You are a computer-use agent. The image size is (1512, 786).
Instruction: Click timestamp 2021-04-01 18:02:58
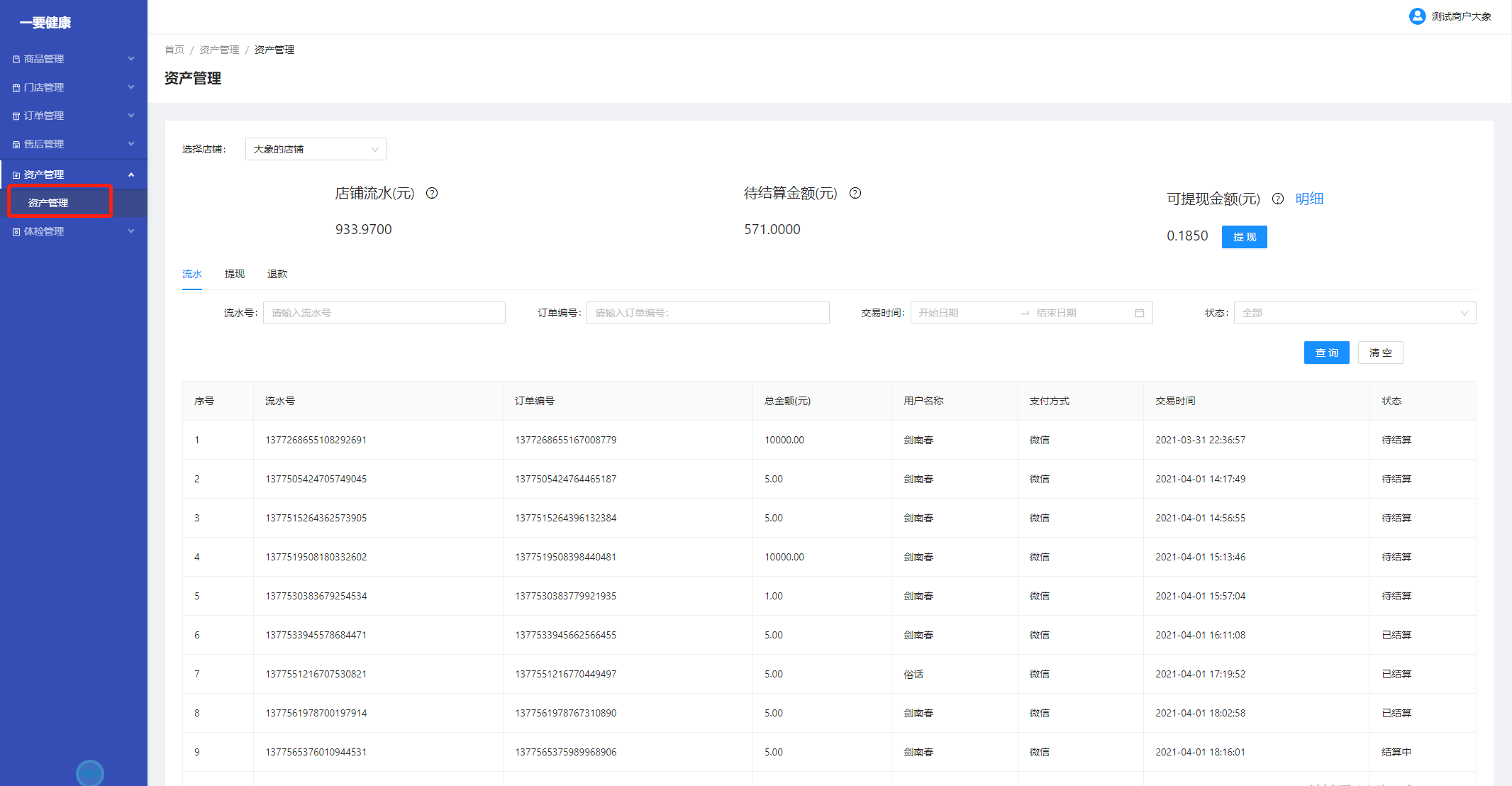(1200, 713)
